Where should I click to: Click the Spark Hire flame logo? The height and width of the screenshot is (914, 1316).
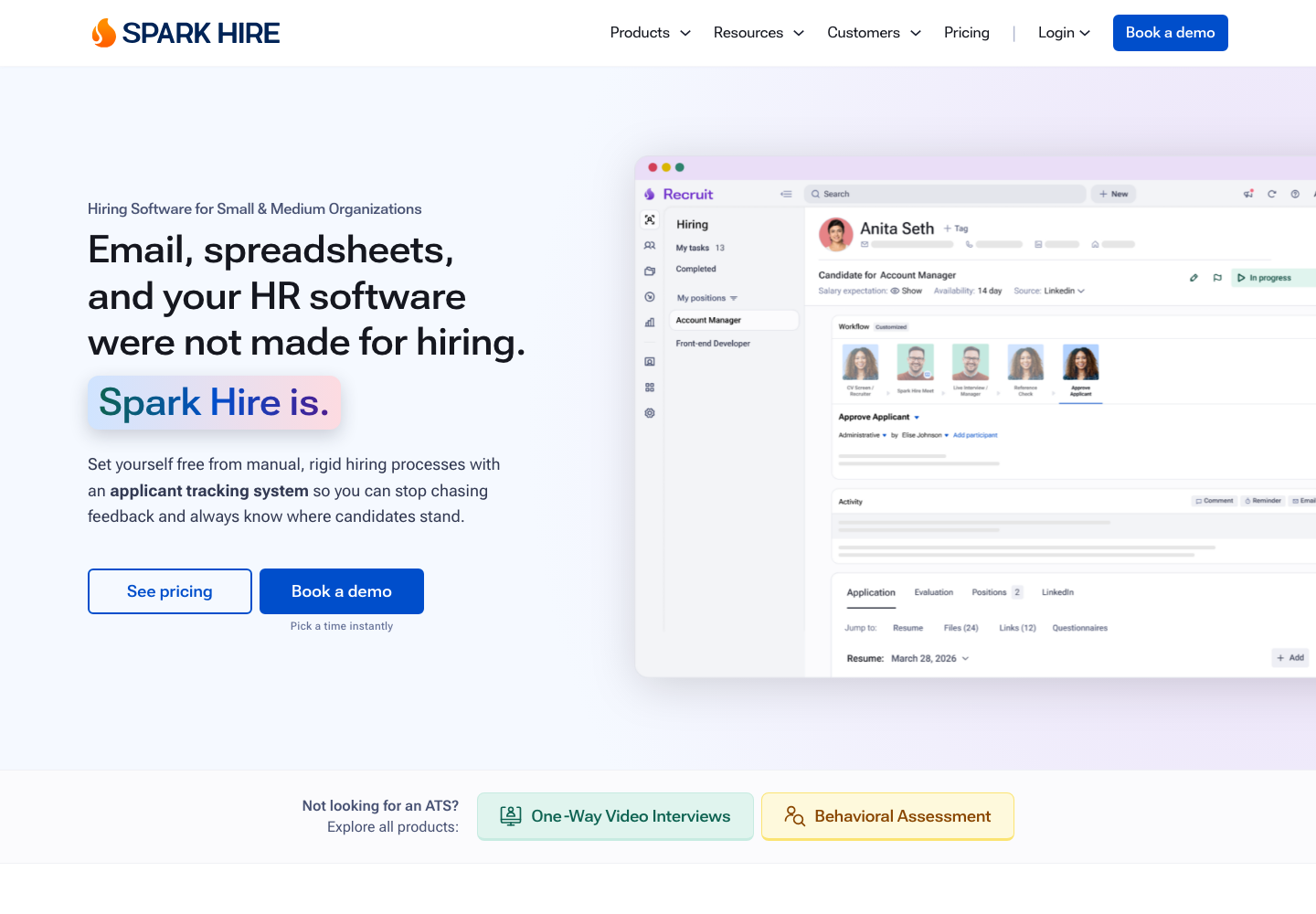pyautogui.click(x=103, y=33)
